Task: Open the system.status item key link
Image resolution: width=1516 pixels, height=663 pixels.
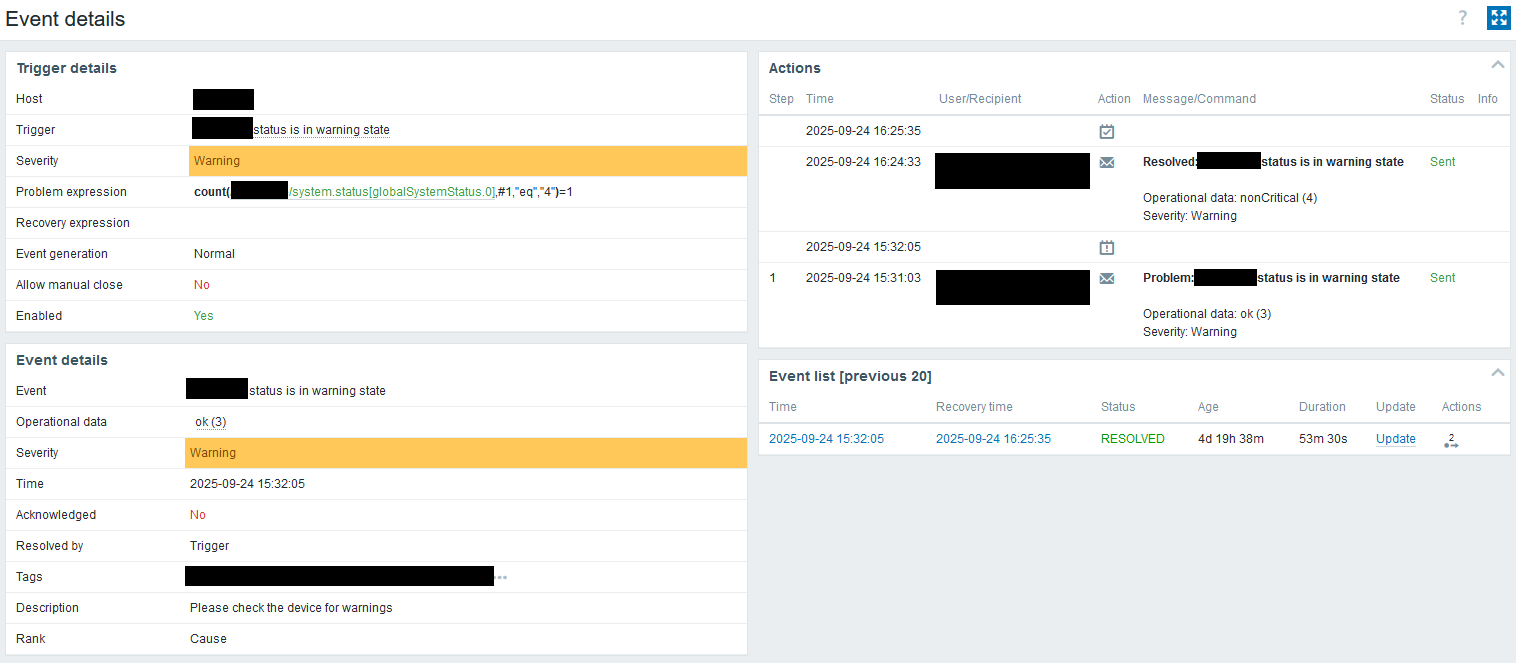Action: coord(391,192)
